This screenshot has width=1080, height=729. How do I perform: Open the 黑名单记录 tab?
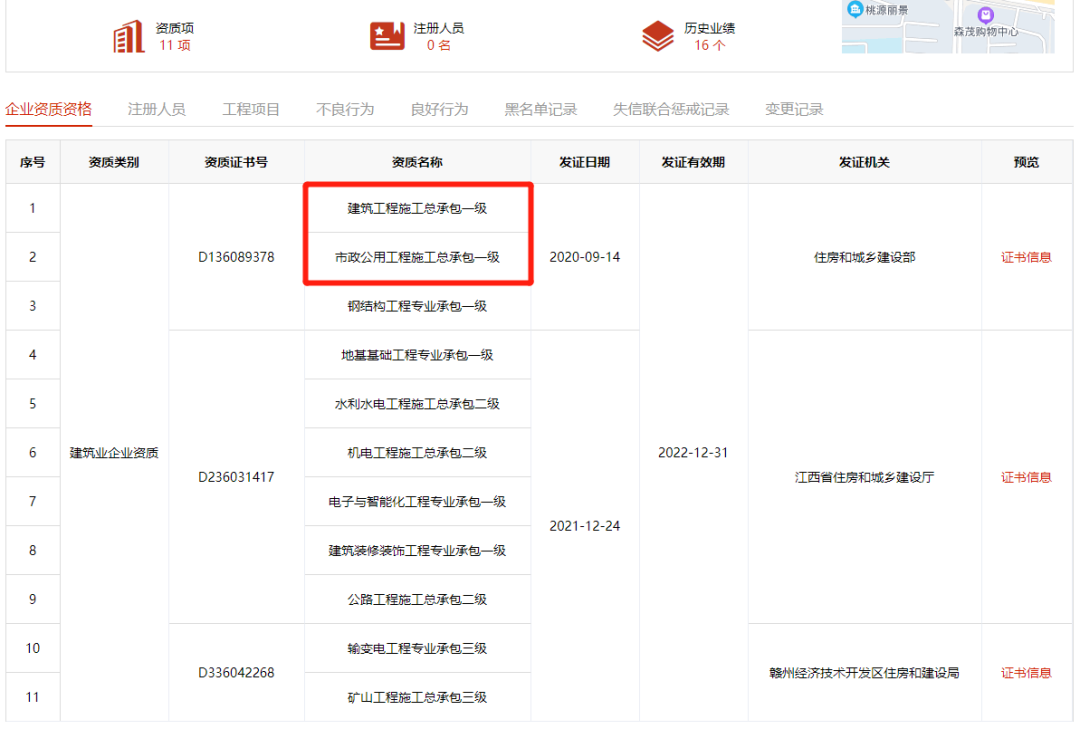[540, 109]
